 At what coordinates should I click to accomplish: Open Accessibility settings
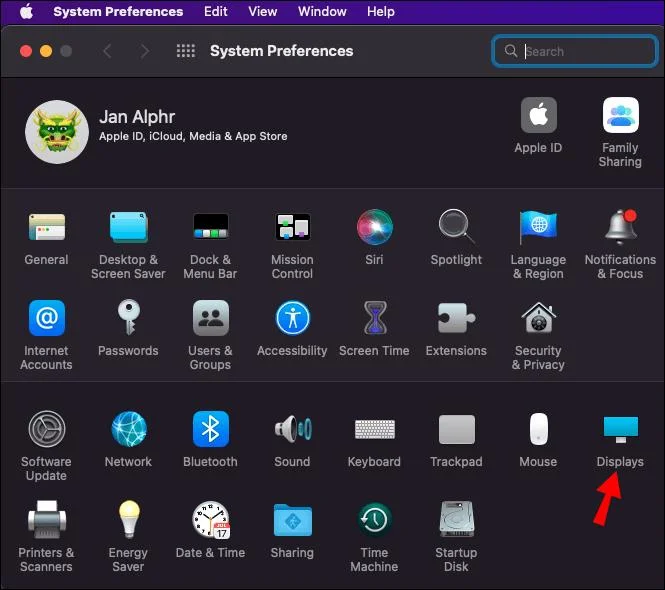click(292, 320)
